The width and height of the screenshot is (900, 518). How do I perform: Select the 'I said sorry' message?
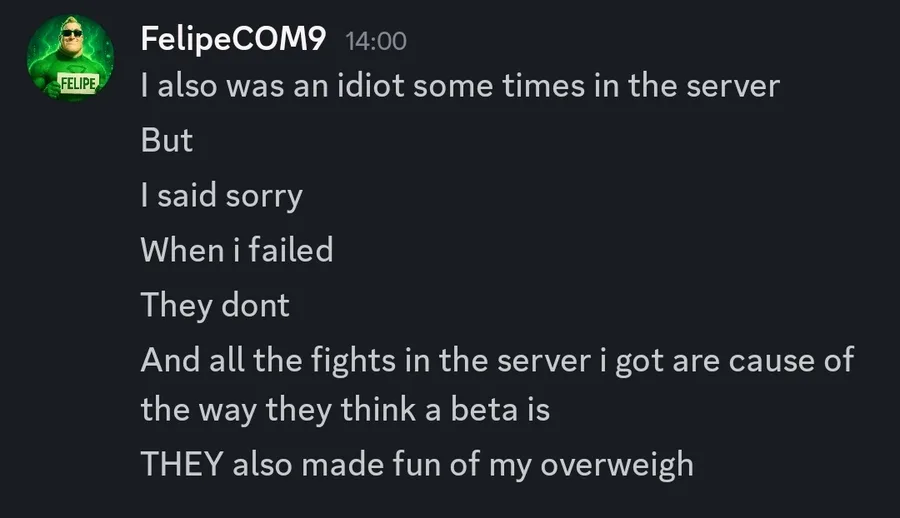(x=222, y=196)
